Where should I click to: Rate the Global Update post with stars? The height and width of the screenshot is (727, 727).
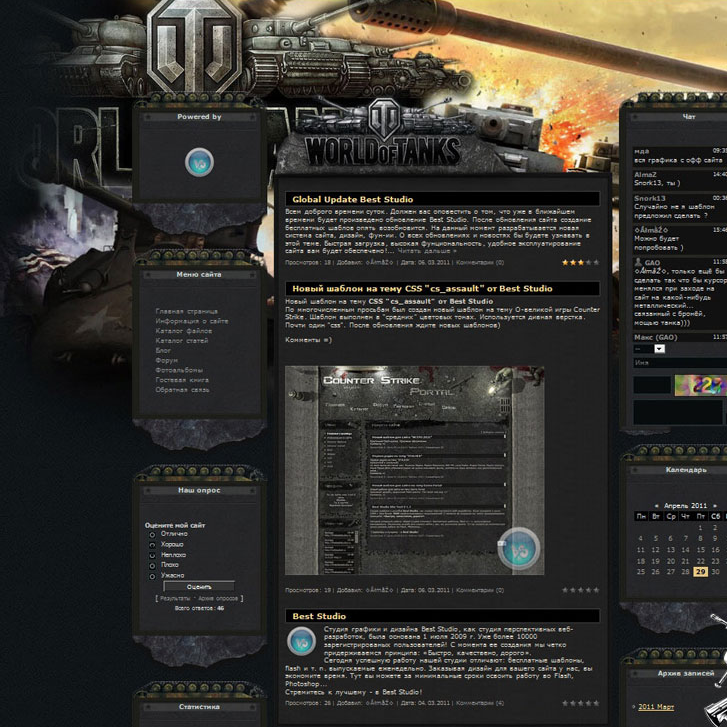point(580,262)
